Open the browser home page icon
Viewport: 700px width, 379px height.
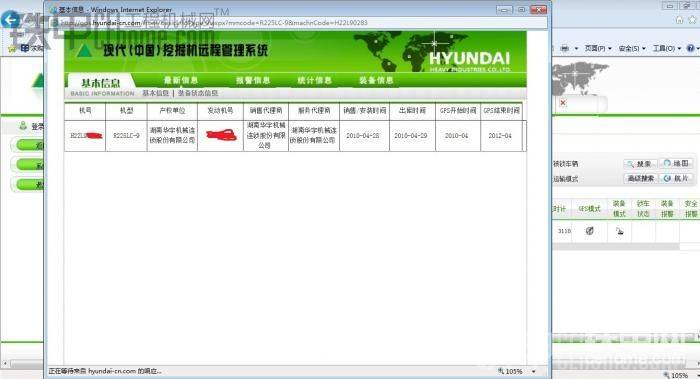point(679,20)
